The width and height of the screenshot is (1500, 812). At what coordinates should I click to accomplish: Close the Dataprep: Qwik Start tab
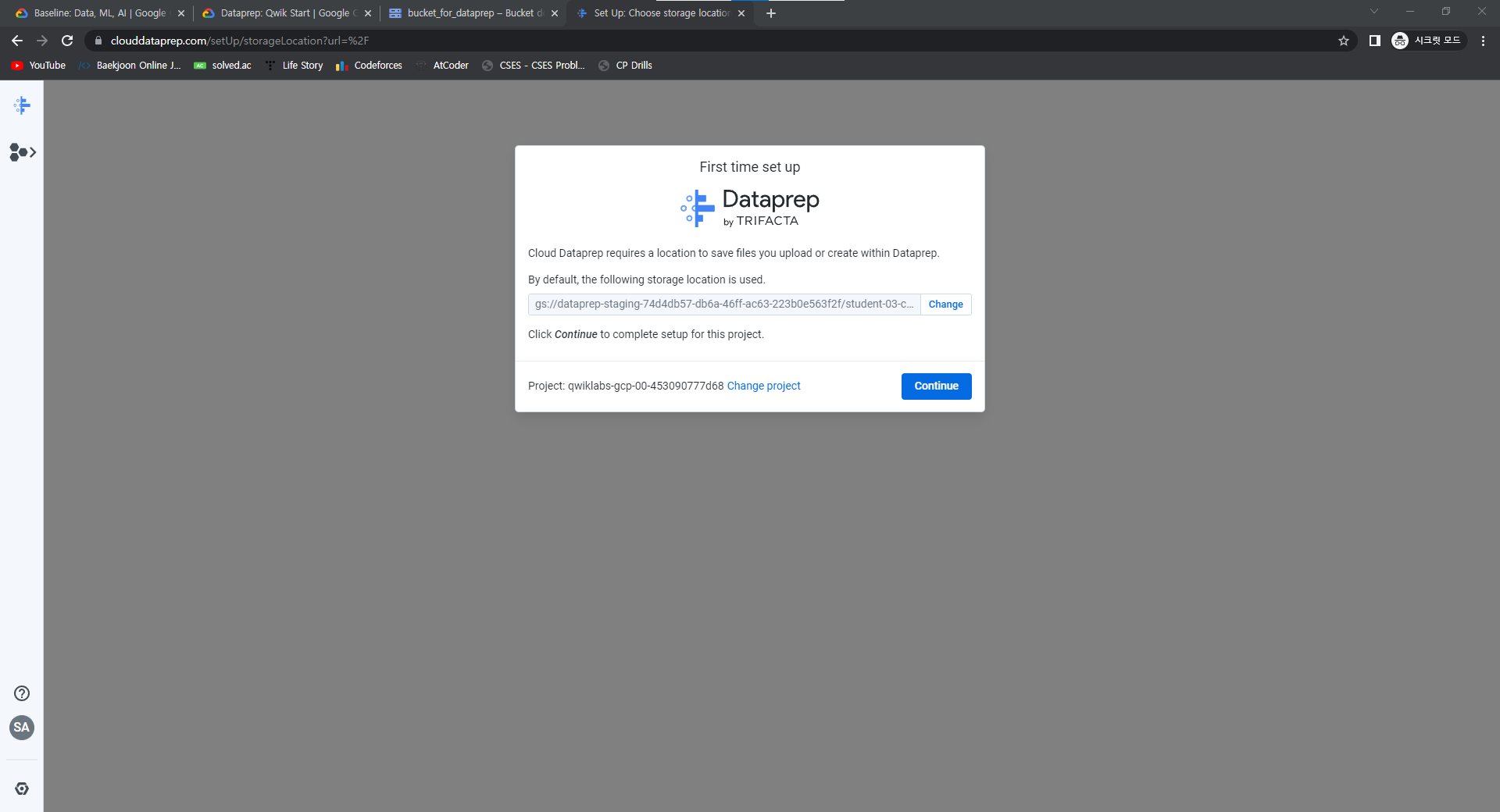[x=368, y=13]
